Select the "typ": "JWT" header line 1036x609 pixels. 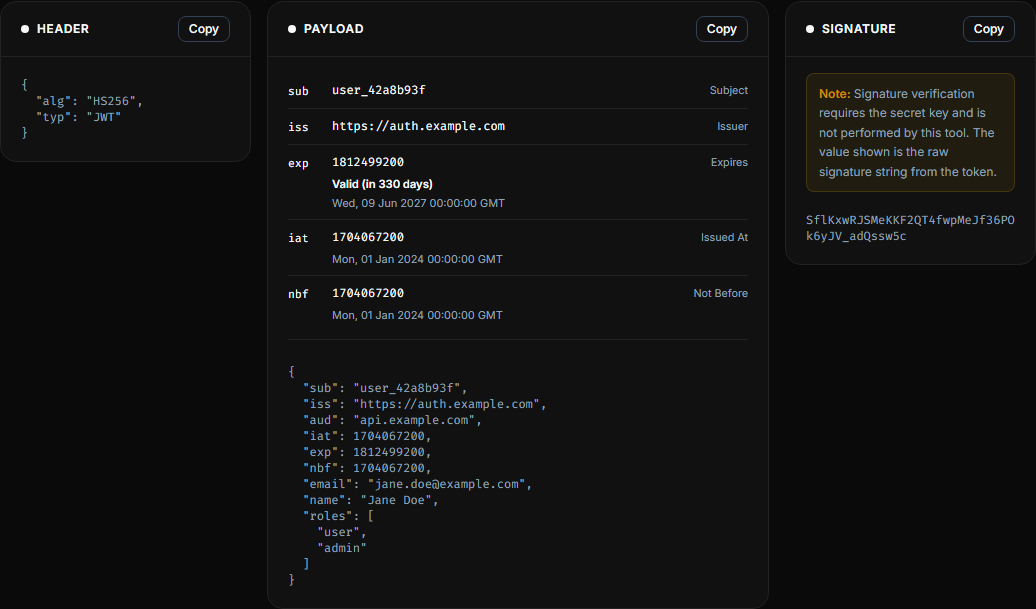(79, 117)
